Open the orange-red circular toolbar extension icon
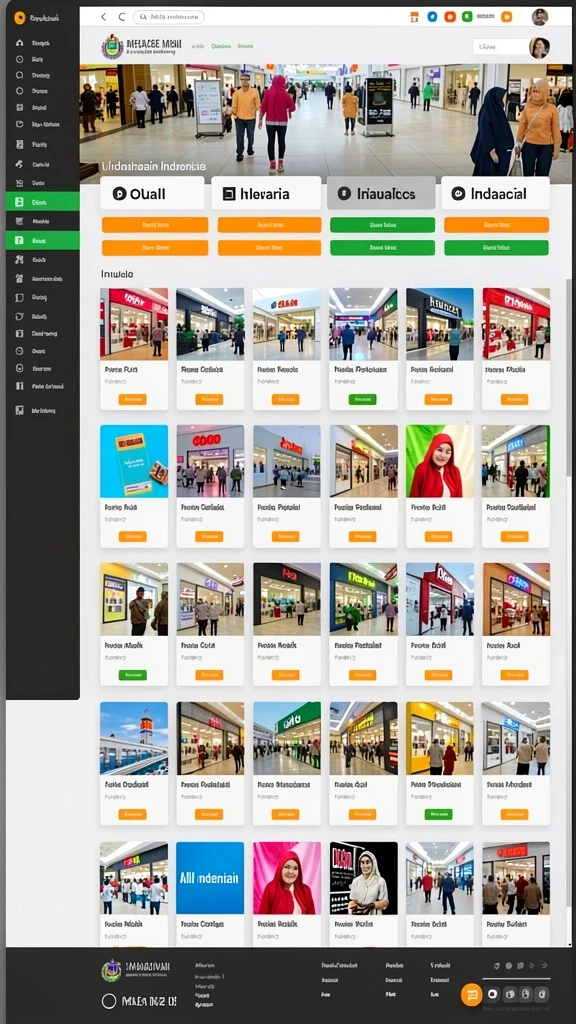The image size is (576, 1024). click(x=449, y=16)
